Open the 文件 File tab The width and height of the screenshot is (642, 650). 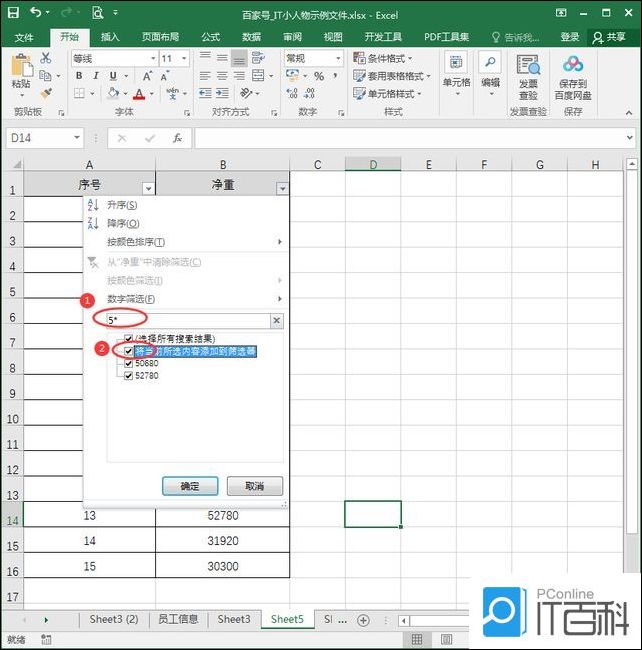click(x=24, y=38)
